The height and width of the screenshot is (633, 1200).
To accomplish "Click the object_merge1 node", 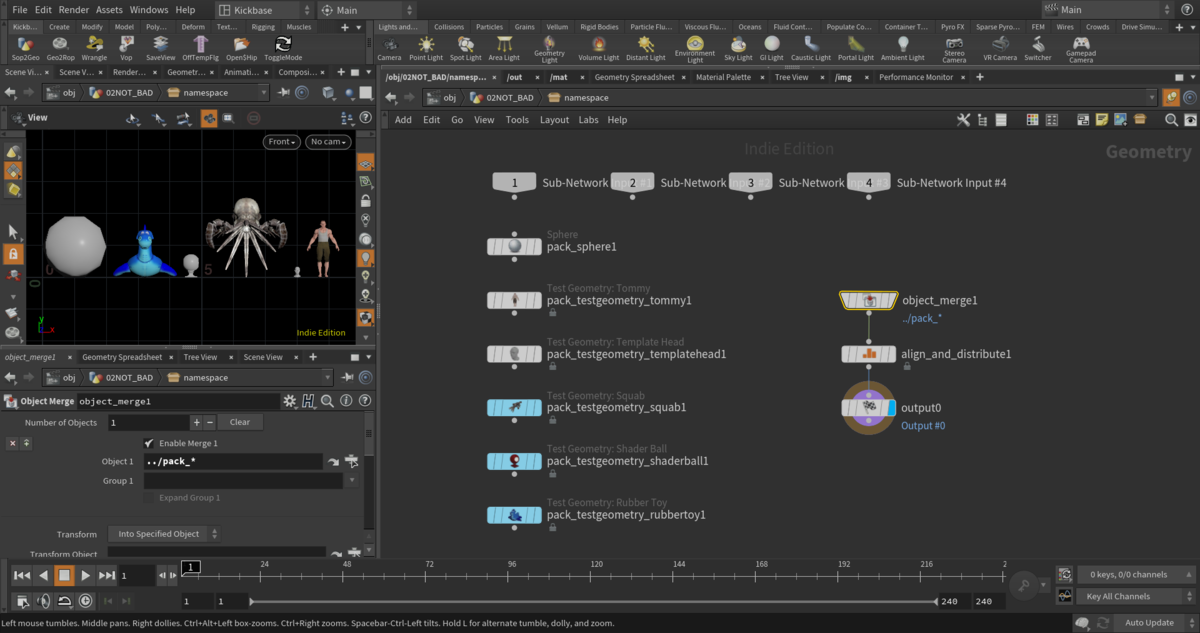I will coord(869,300).
